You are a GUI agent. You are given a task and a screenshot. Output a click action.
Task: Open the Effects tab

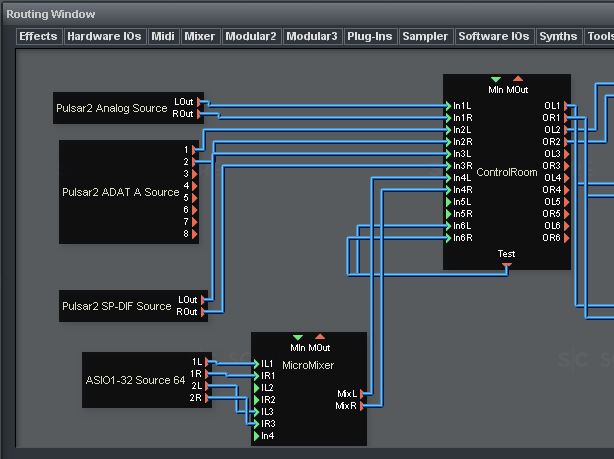tap(38, 36)
